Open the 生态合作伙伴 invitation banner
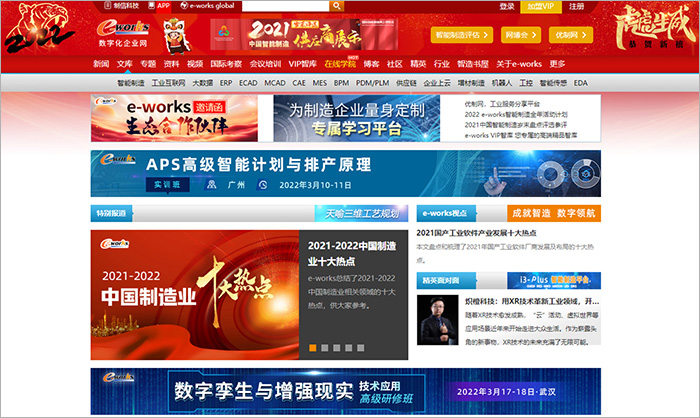This screenshot has height=418, width=700. [175, 118]
